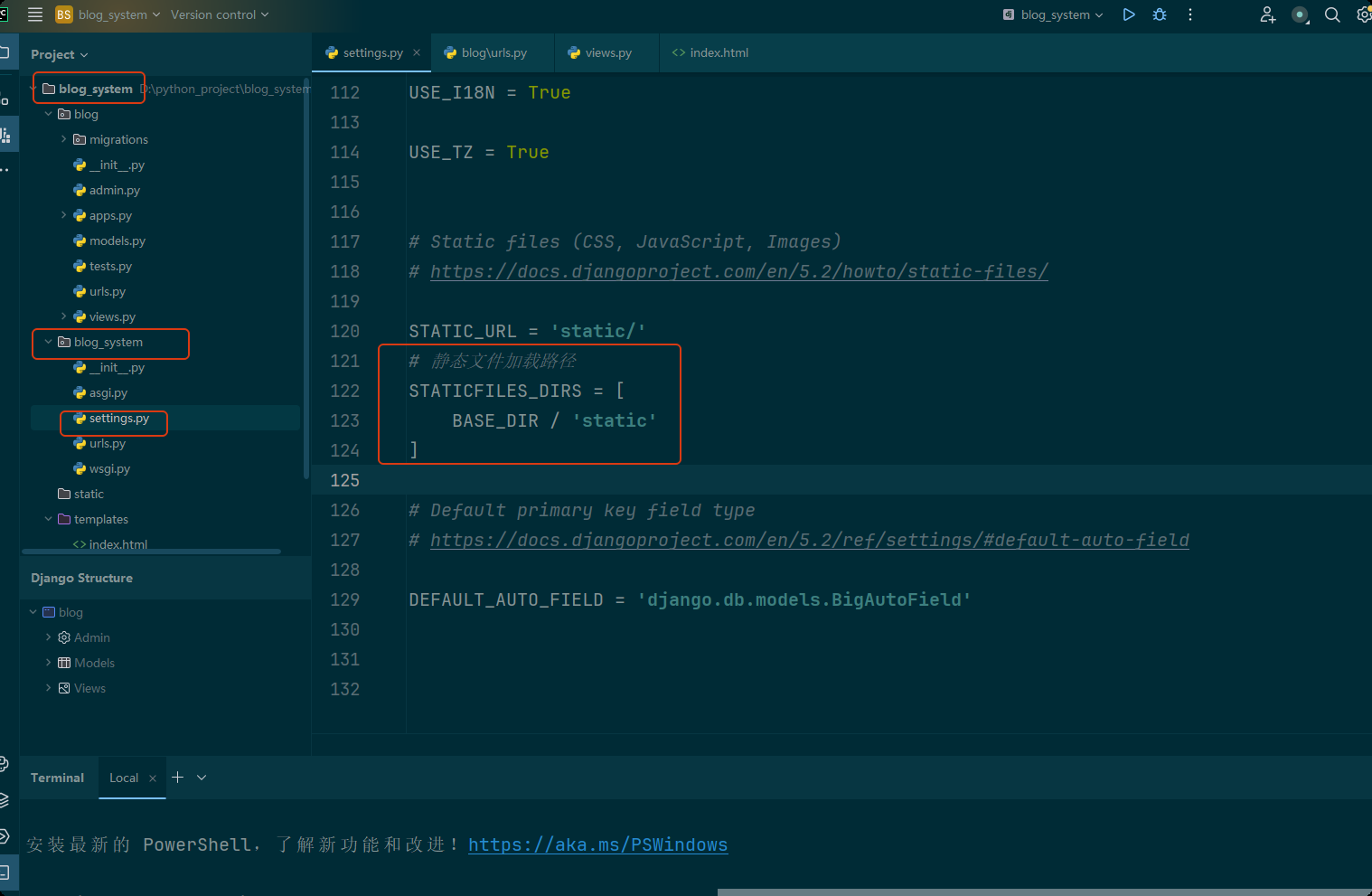
Task: Click the orange BS project badge
Action: (63, 14)
